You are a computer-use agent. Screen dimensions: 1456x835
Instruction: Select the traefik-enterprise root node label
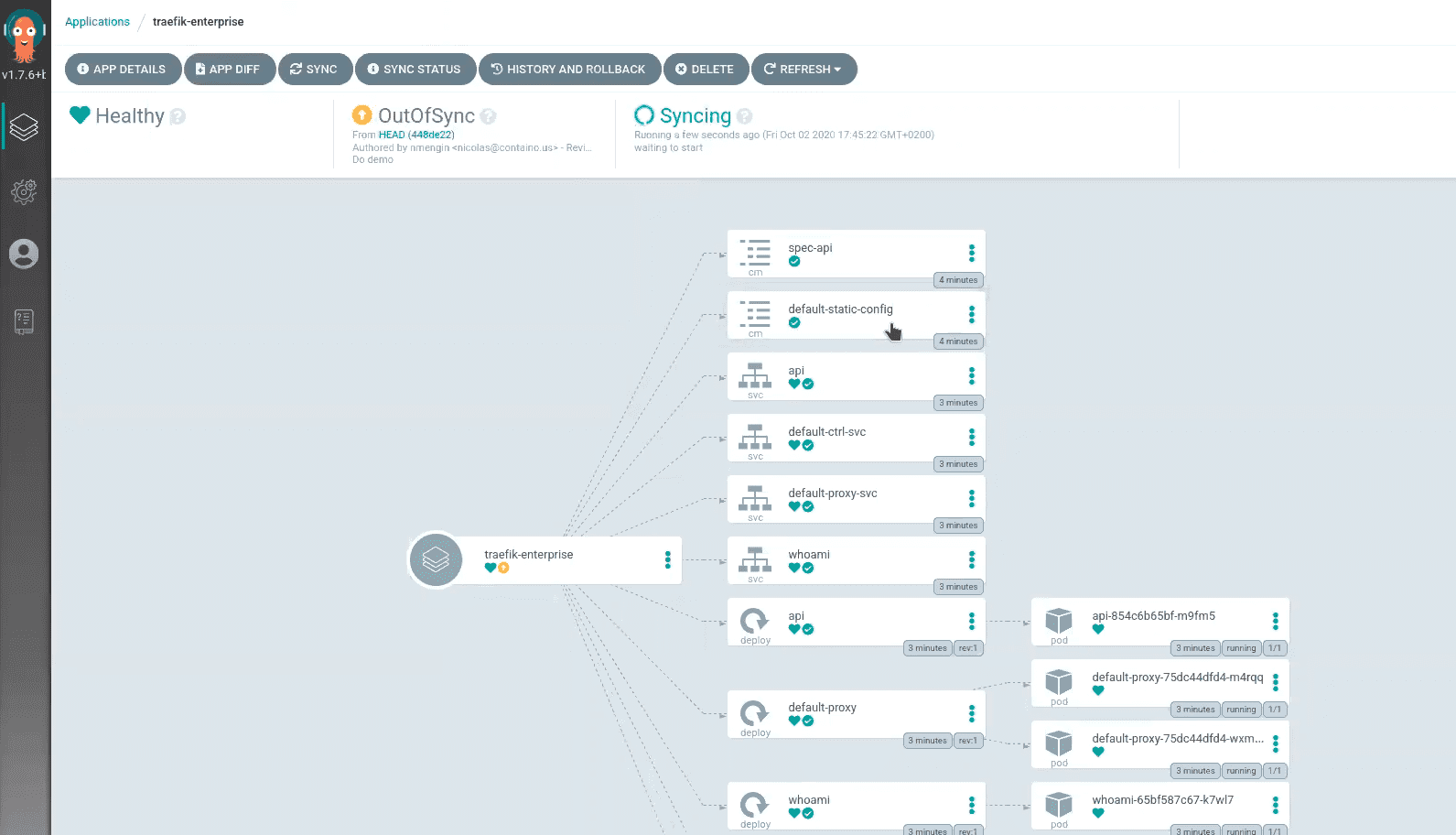click(528, 555)
